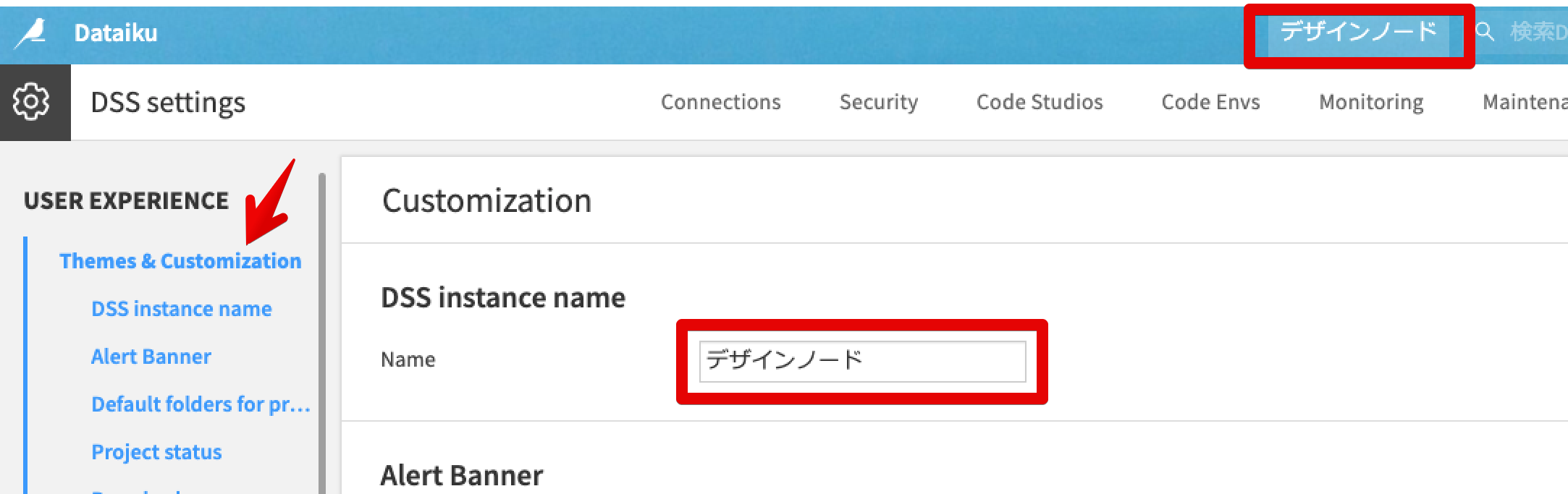Click the DSS instance name section heading

click(x=503, y=297)
